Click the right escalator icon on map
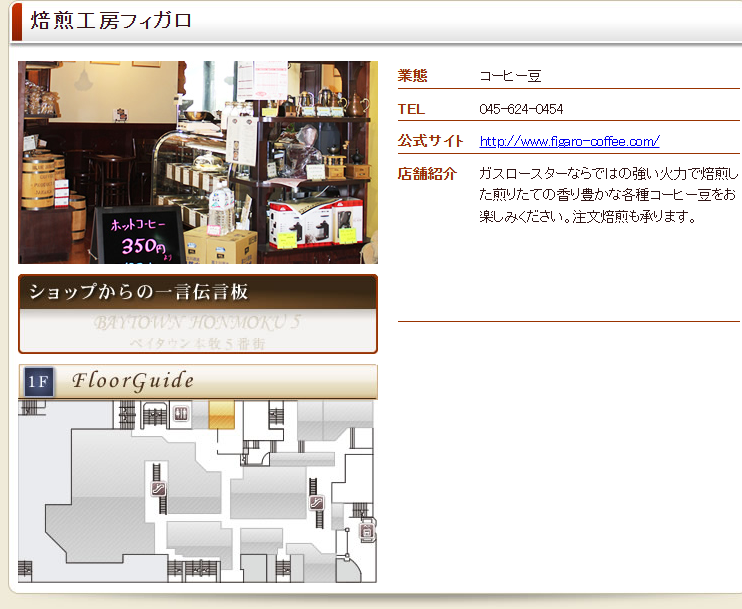The width and height of the screenshot is (742, 609). tap(317, 503)
